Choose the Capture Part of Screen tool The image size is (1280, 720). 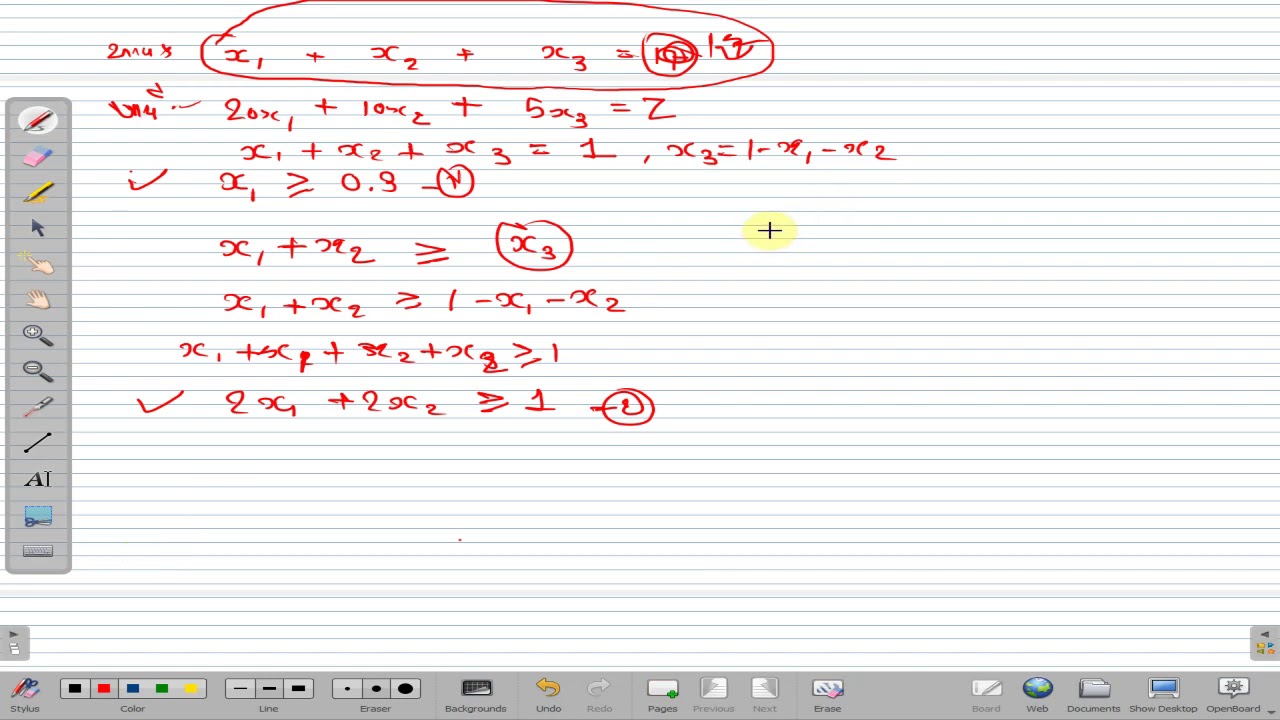[x=38, y=515]
